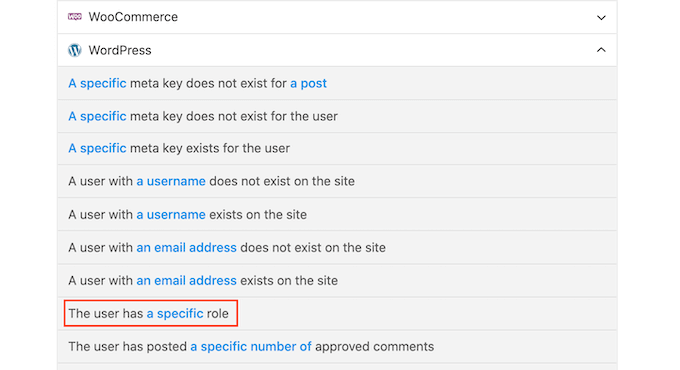This screenshot has height=370, width=680.
Task: Click 'a username' in exists-on-site condition
Action: 171,215
